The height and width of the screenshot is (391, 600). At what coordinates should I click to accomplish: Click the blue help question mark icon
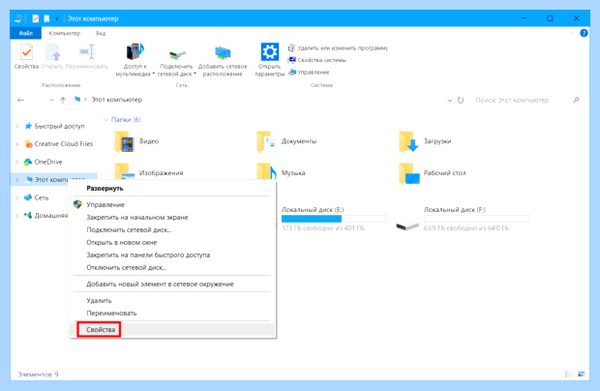click(x=584, y=33)
